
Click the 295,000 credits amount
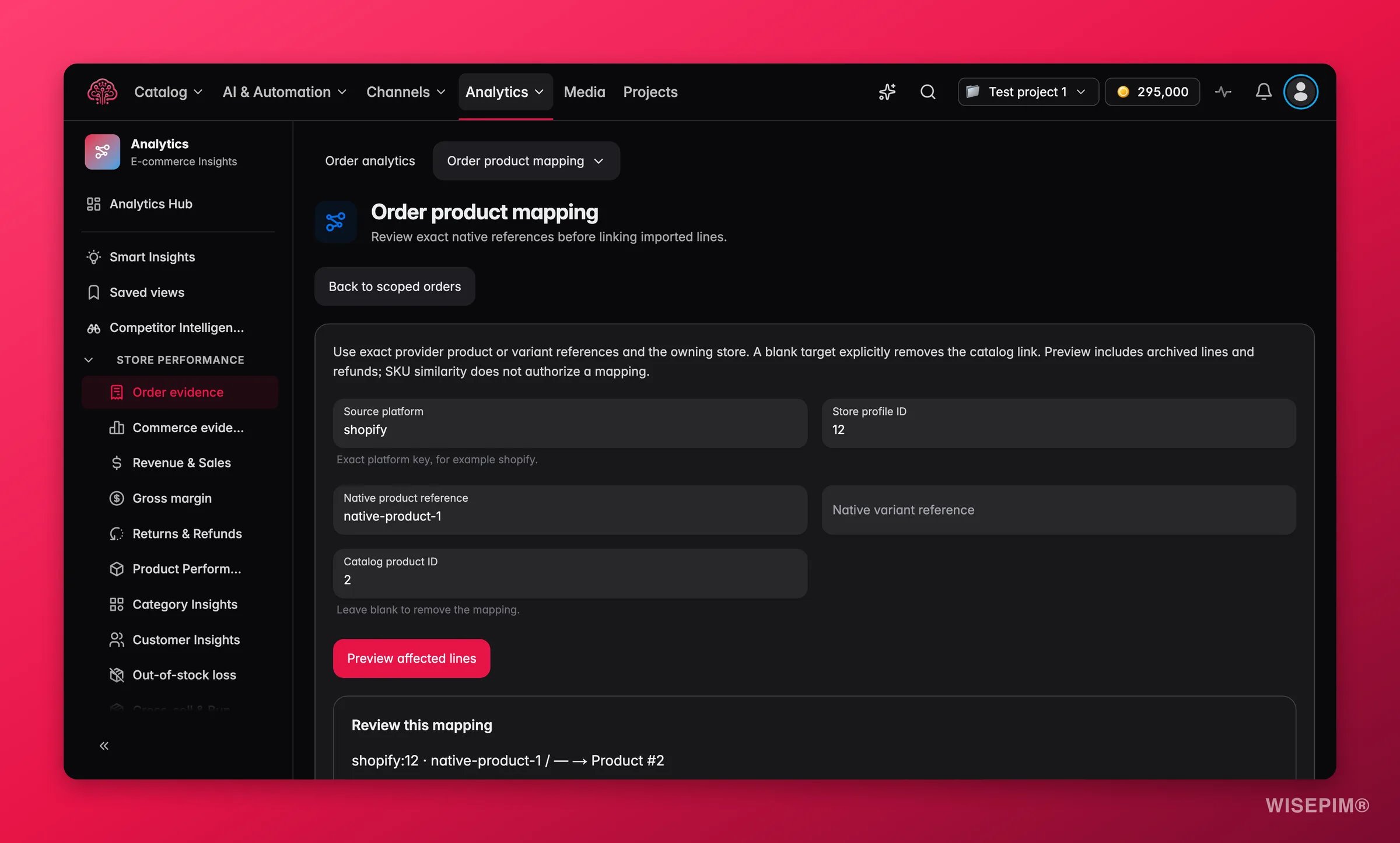pyautogui.click(x=1162, y=92)
